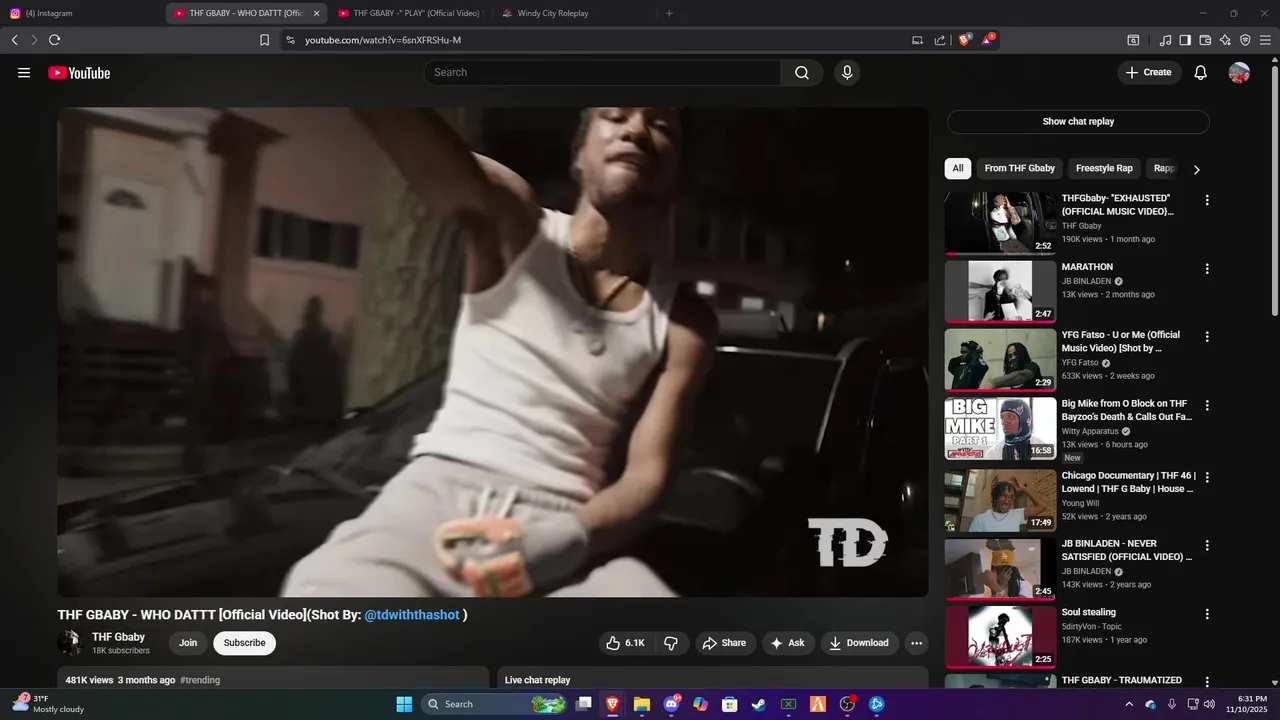Click the Ask button under the video

pyautogui.click(x=788, y=643)
